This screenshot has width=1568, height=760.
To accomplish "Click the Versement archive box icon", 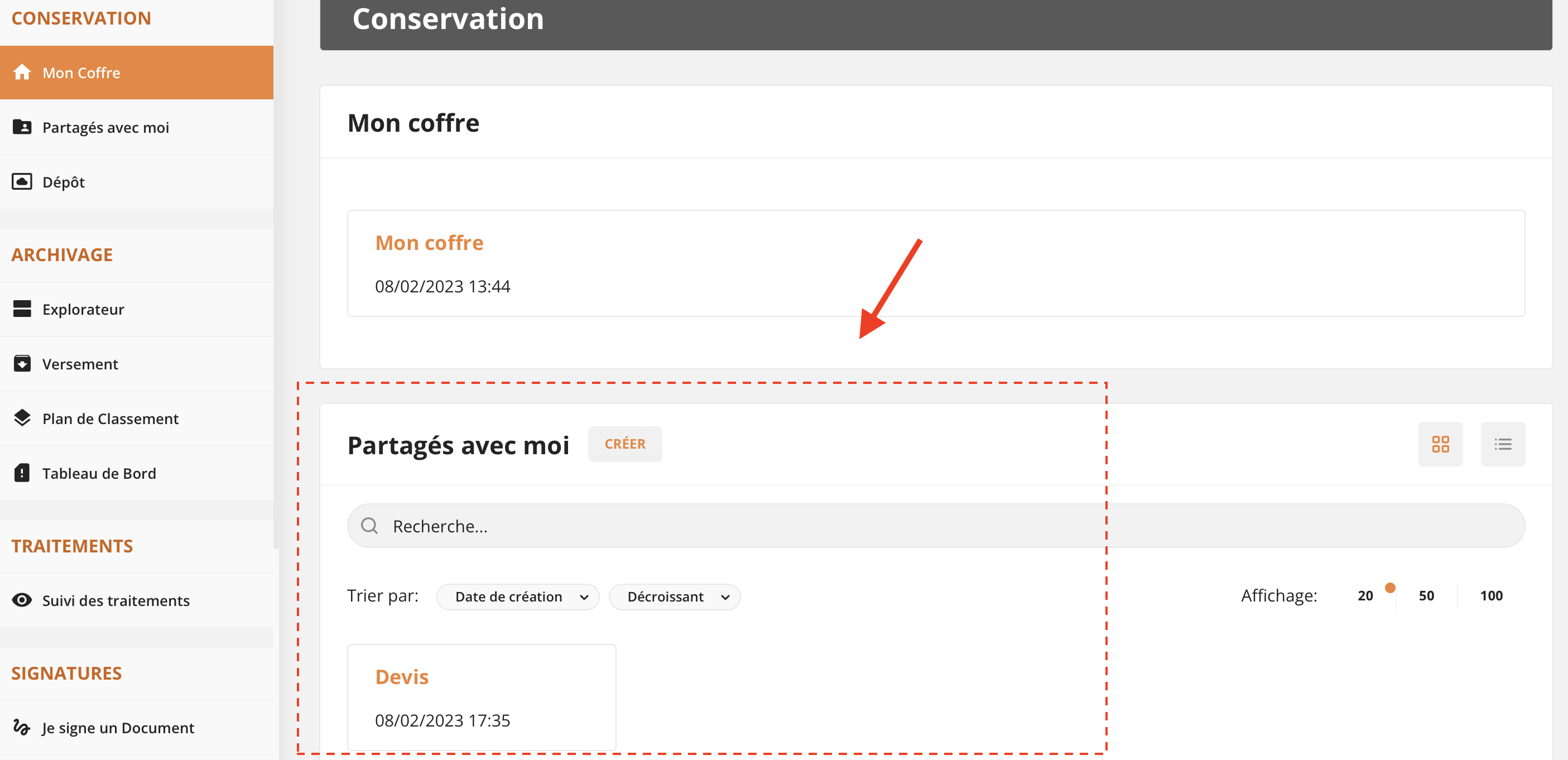I will (22, 364).
